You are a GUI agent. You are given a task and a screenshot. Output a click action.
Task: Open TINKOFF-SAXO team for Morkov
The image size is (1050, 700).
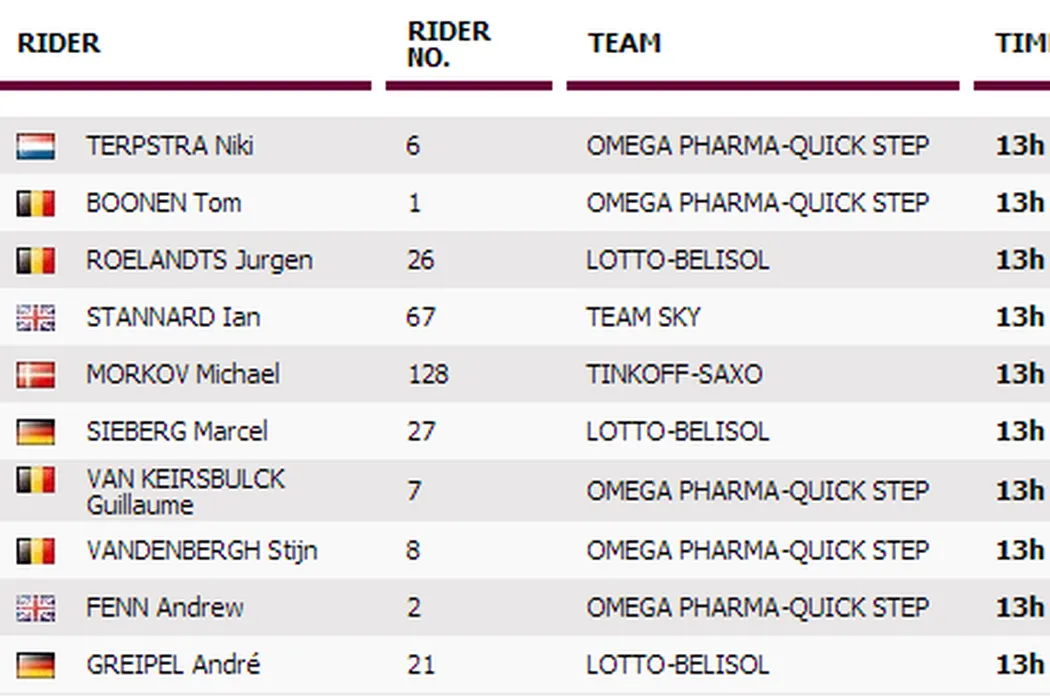[x=674, y=374]
